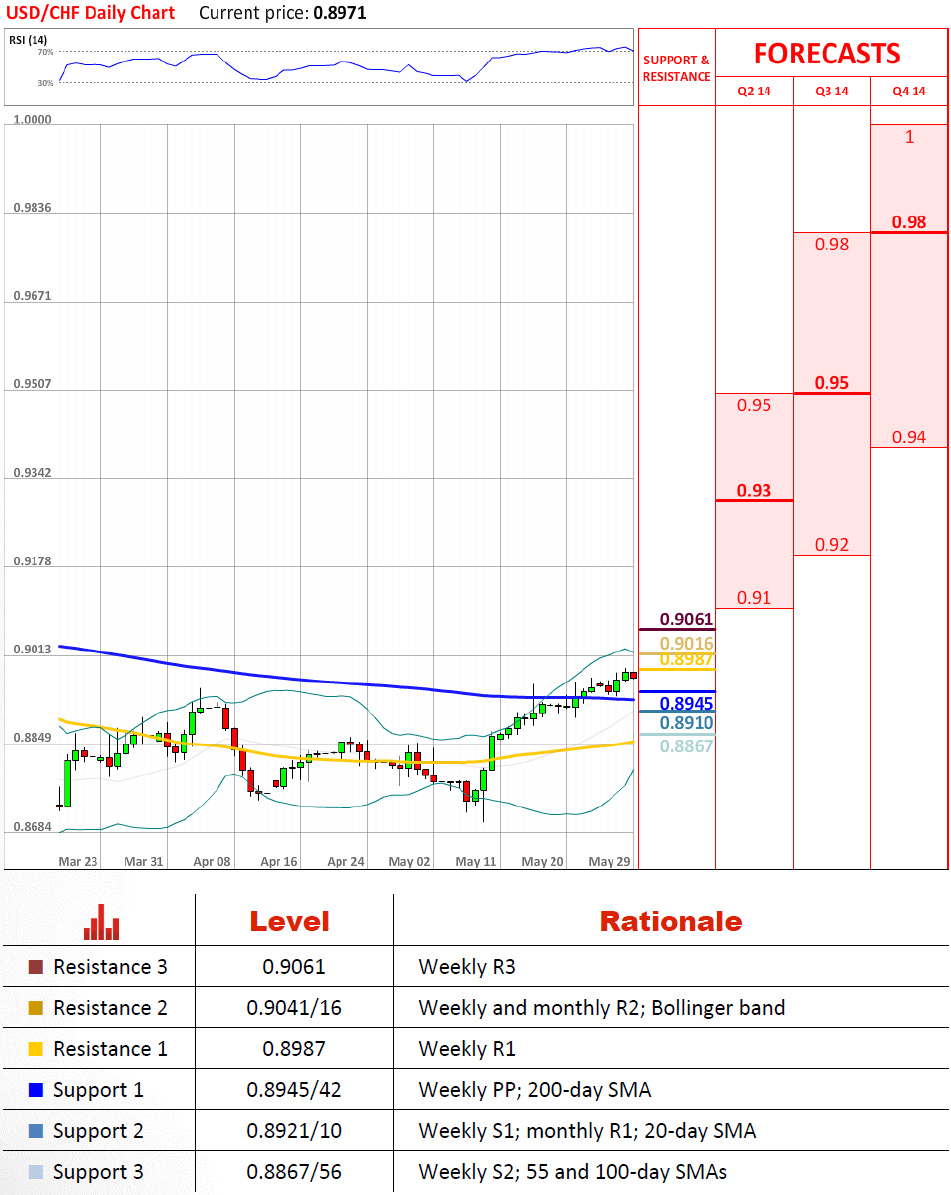Click the bold 0.98 Q4 median forecast

(x=909, y=222)
